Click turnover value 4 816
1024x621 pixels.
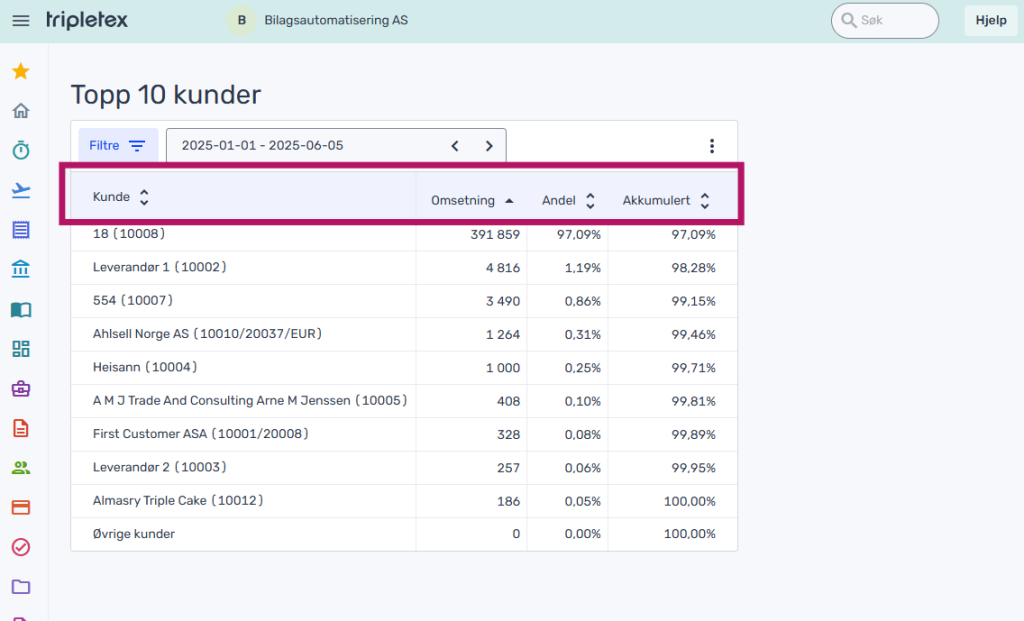pos(503,268)
